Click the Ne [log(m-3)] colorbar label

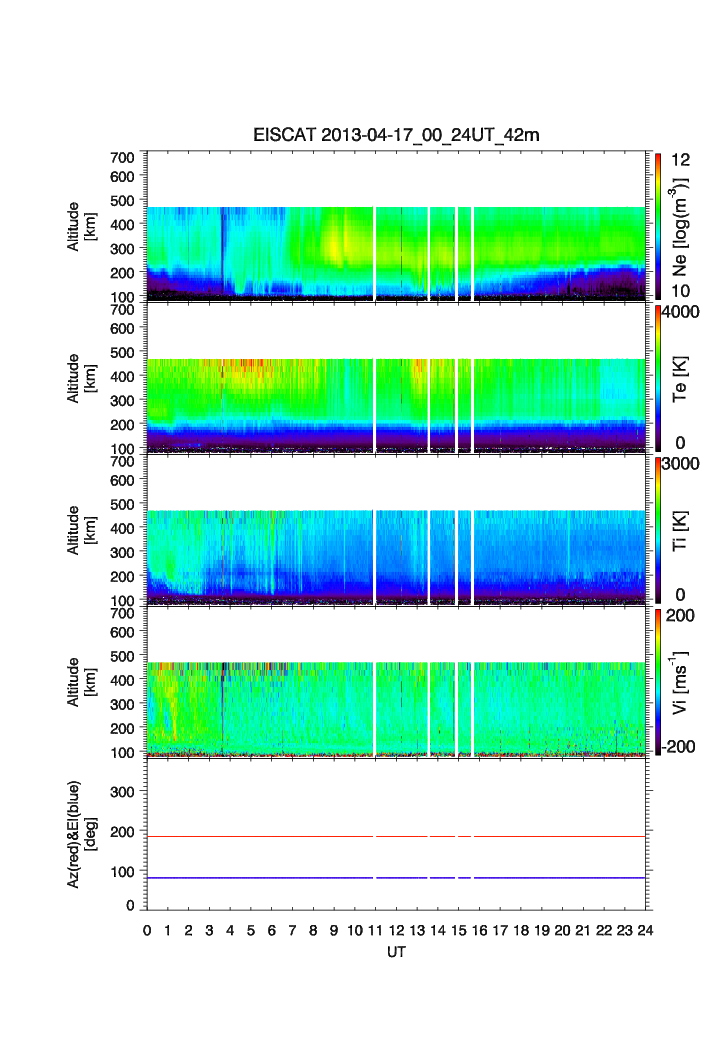680,226
